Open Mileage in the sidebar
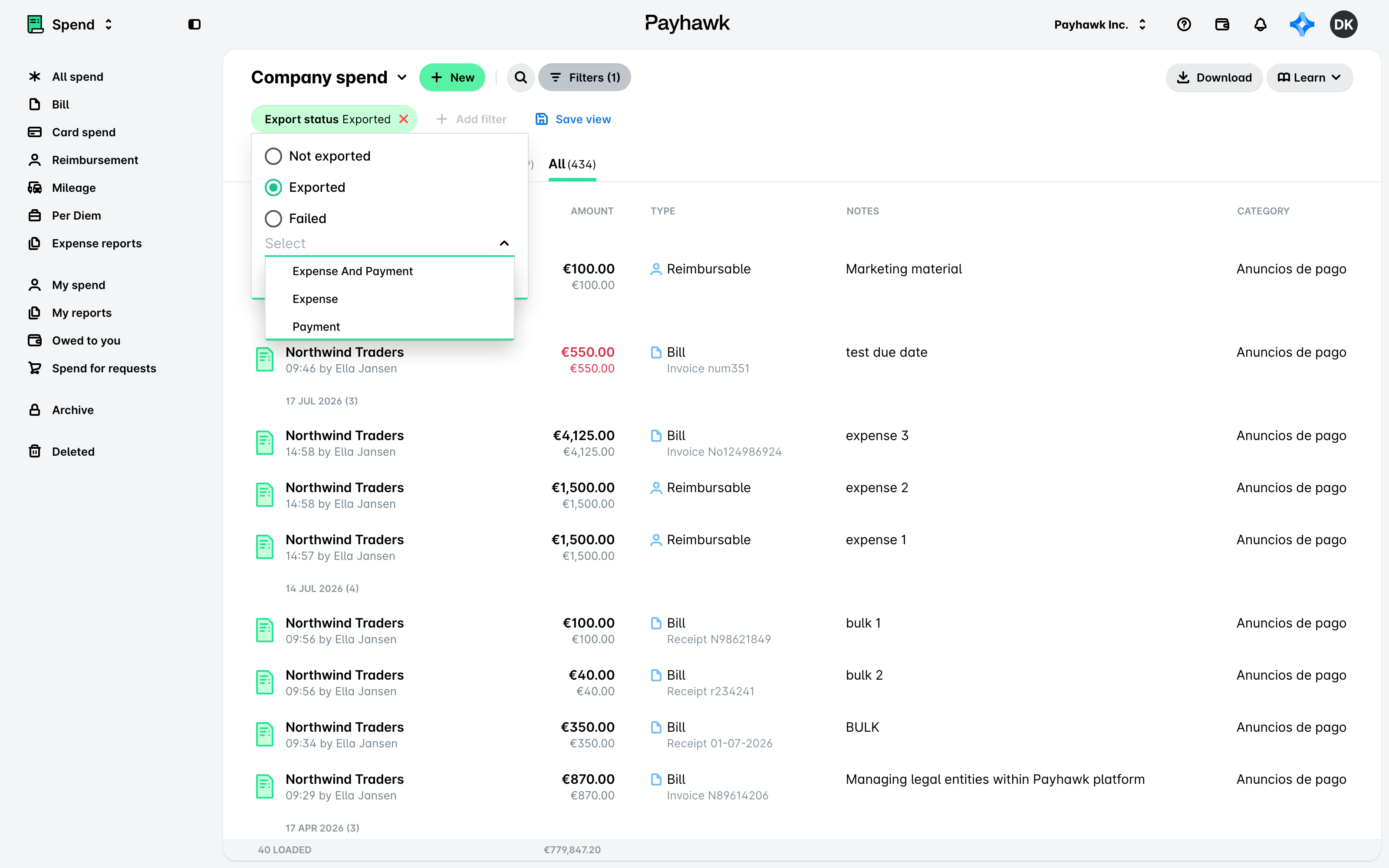Image resolution: width=1389 pixels, height=868 pixels. [74, 188]
